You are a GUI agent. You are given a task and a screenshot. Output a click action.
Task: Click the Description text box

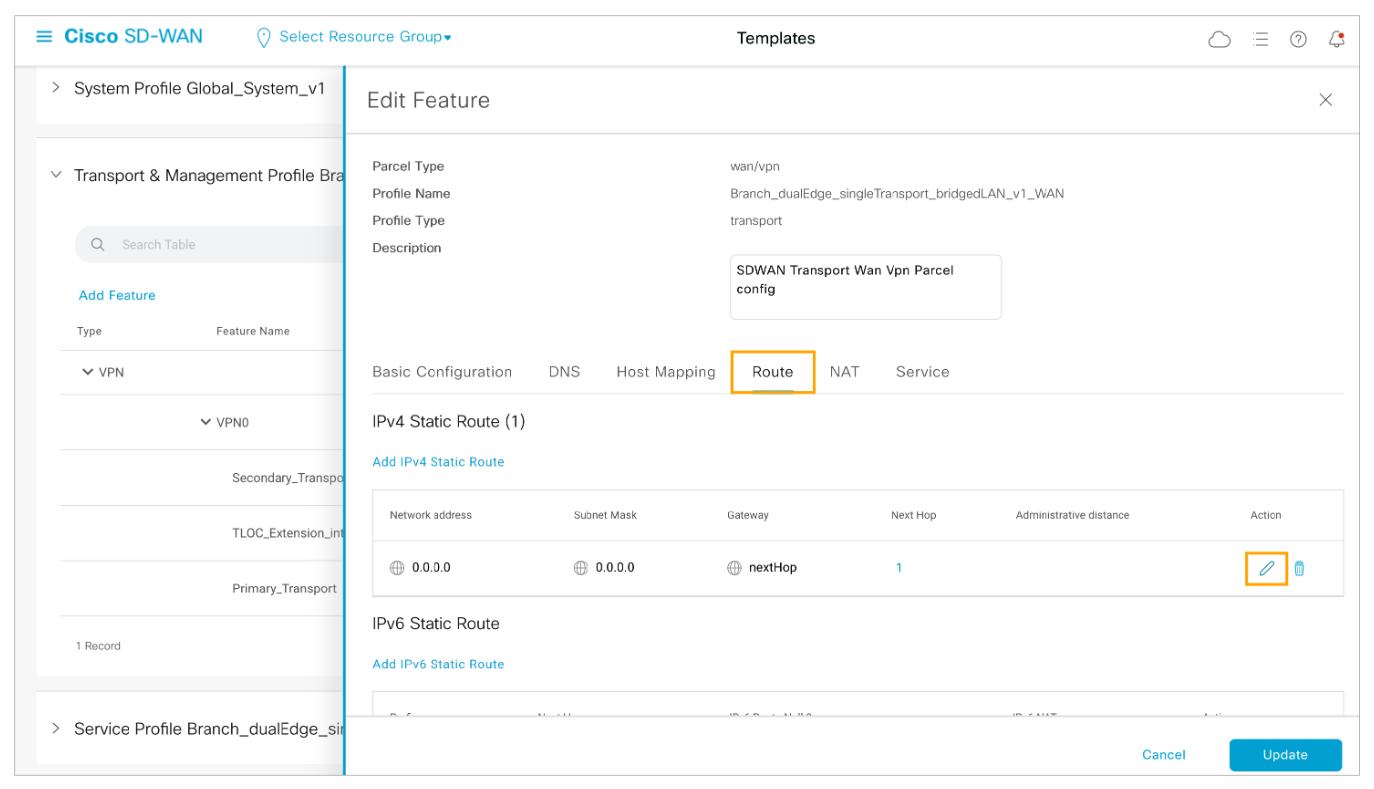[x=865, y=287]
